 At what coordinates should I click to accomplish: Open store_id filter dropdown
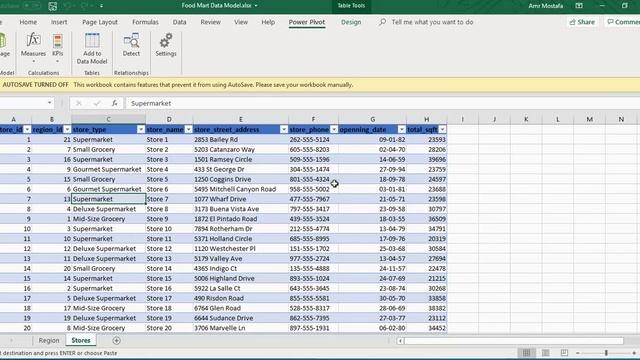point(27,129)
